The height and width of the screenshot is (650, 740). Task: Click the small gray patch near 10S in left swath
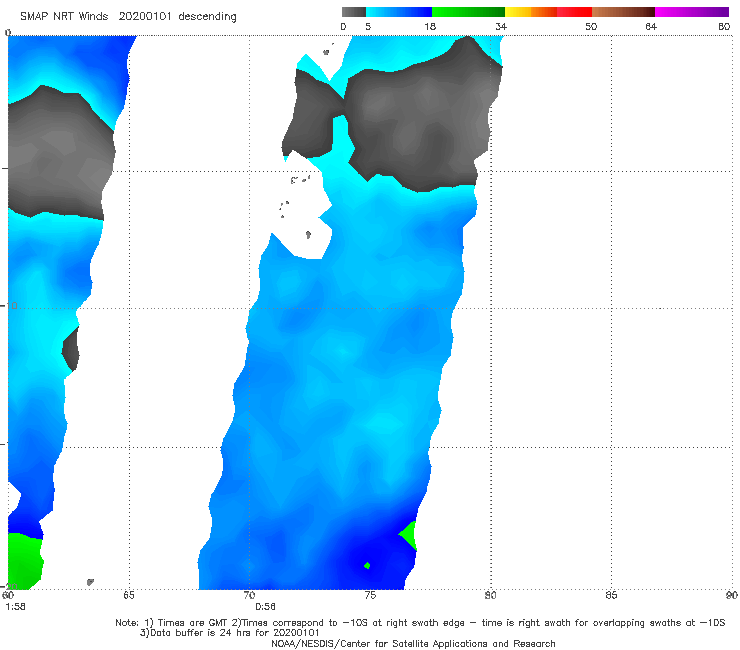(x=71, y=348)
